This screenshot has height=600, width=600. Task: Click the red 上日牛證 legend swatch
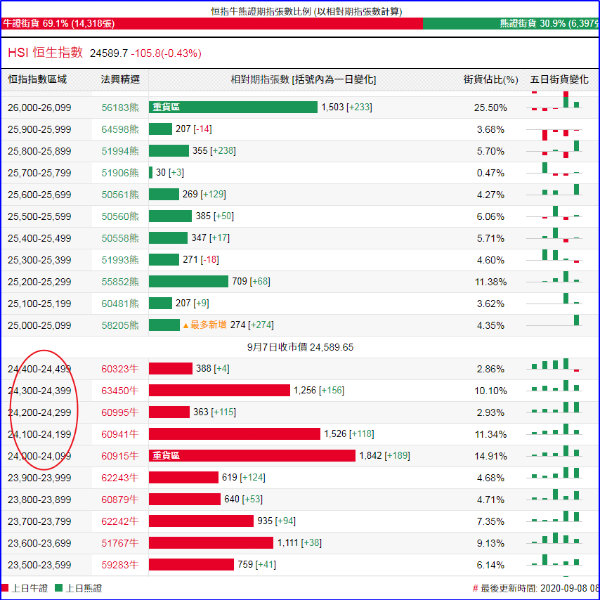(x=5, y=588)
